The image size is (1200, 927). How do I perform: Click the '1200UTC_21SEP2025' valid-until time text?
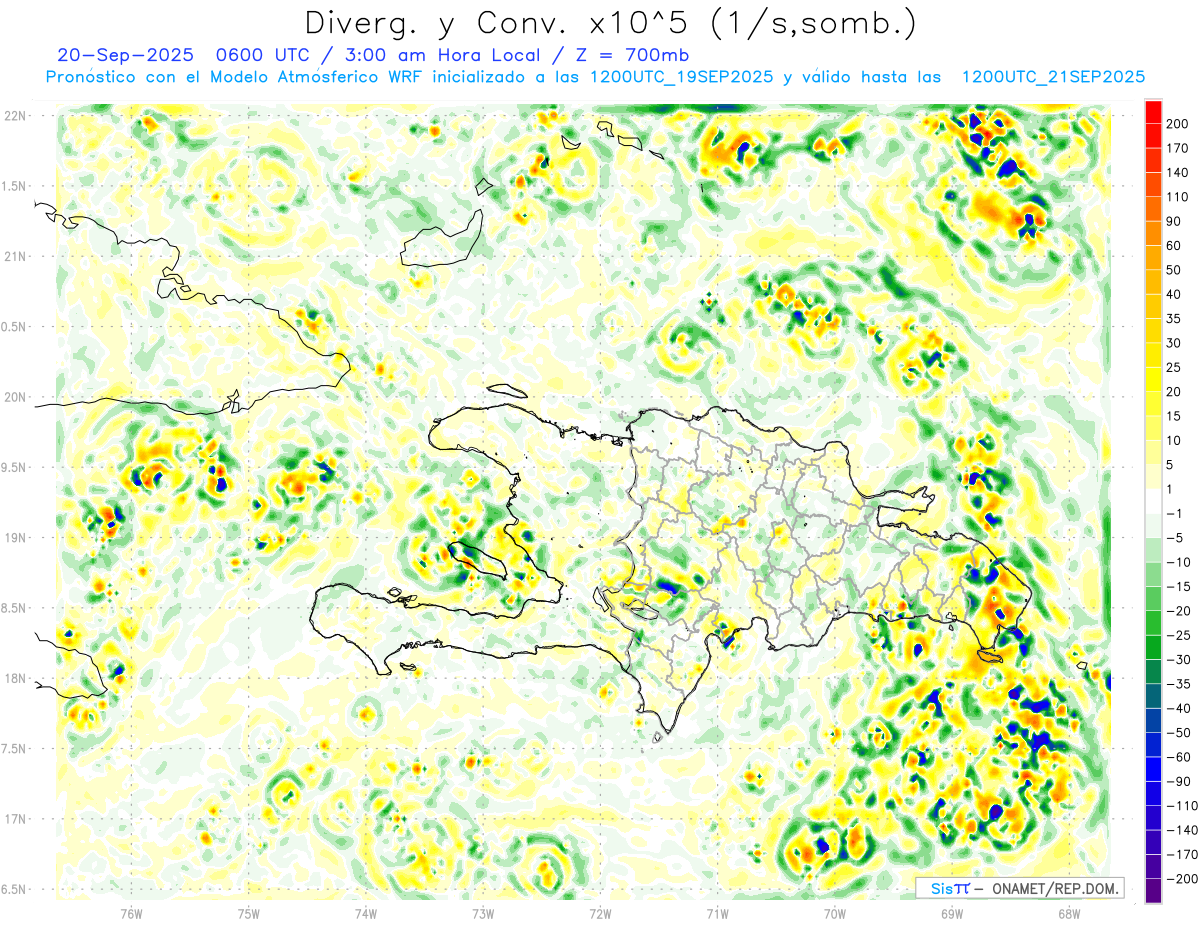pyautogui.click(x=1053, y=77)
